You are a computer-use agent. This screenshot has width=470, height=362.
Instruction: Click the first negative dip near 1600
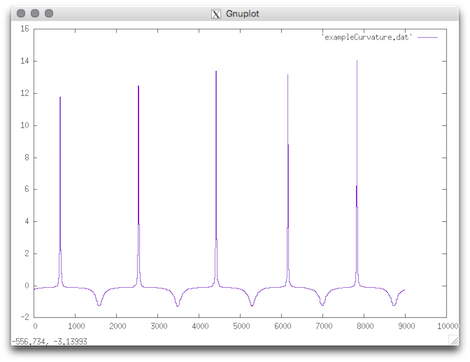pyautogui.click(x=99, y=305)
